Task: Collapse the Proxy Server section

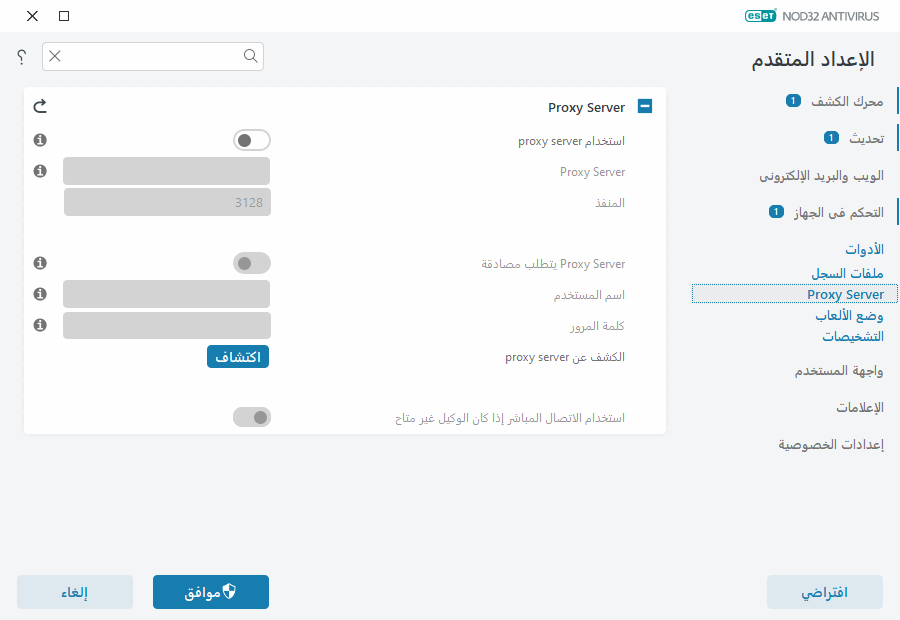Action: coord(645,106)
